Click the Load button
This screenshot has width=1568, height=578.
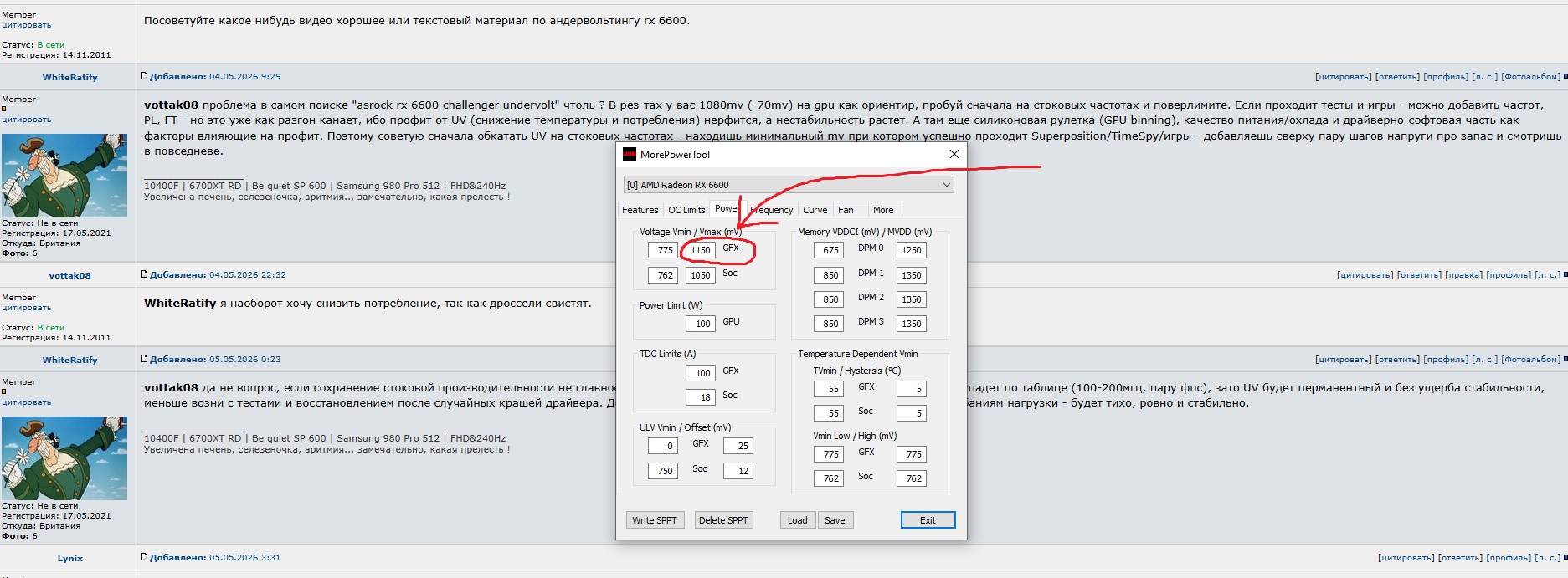coord(798,520)
